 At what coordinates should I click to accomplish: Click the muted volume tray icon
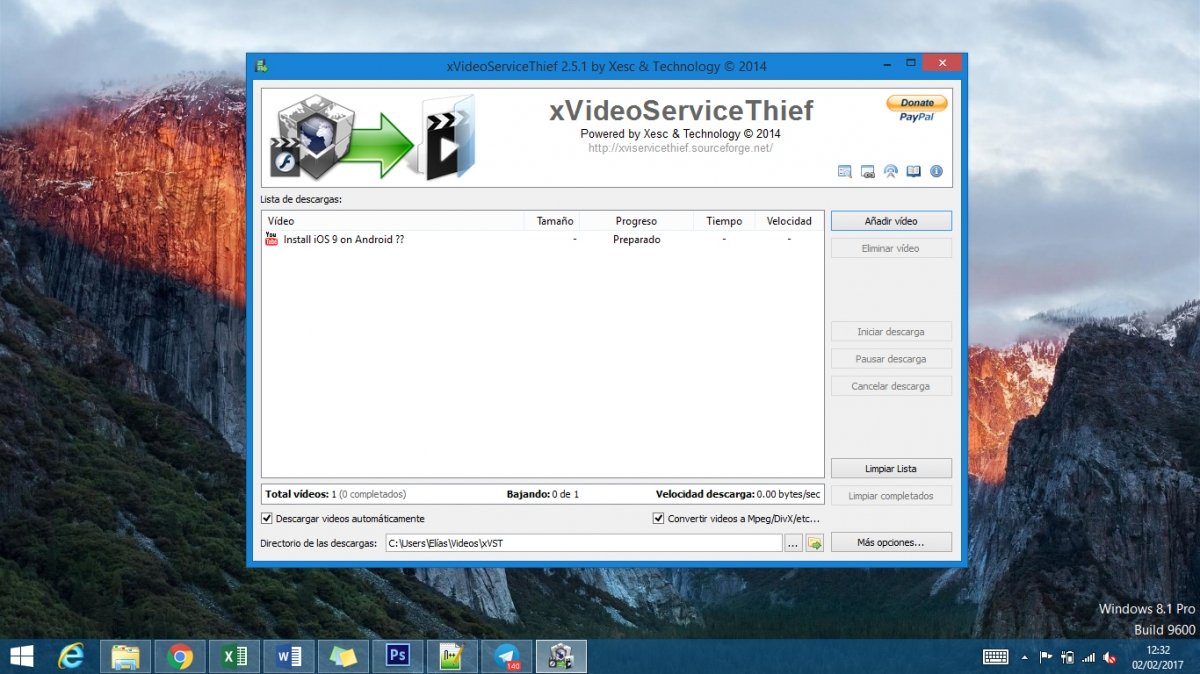(1110, 657)
